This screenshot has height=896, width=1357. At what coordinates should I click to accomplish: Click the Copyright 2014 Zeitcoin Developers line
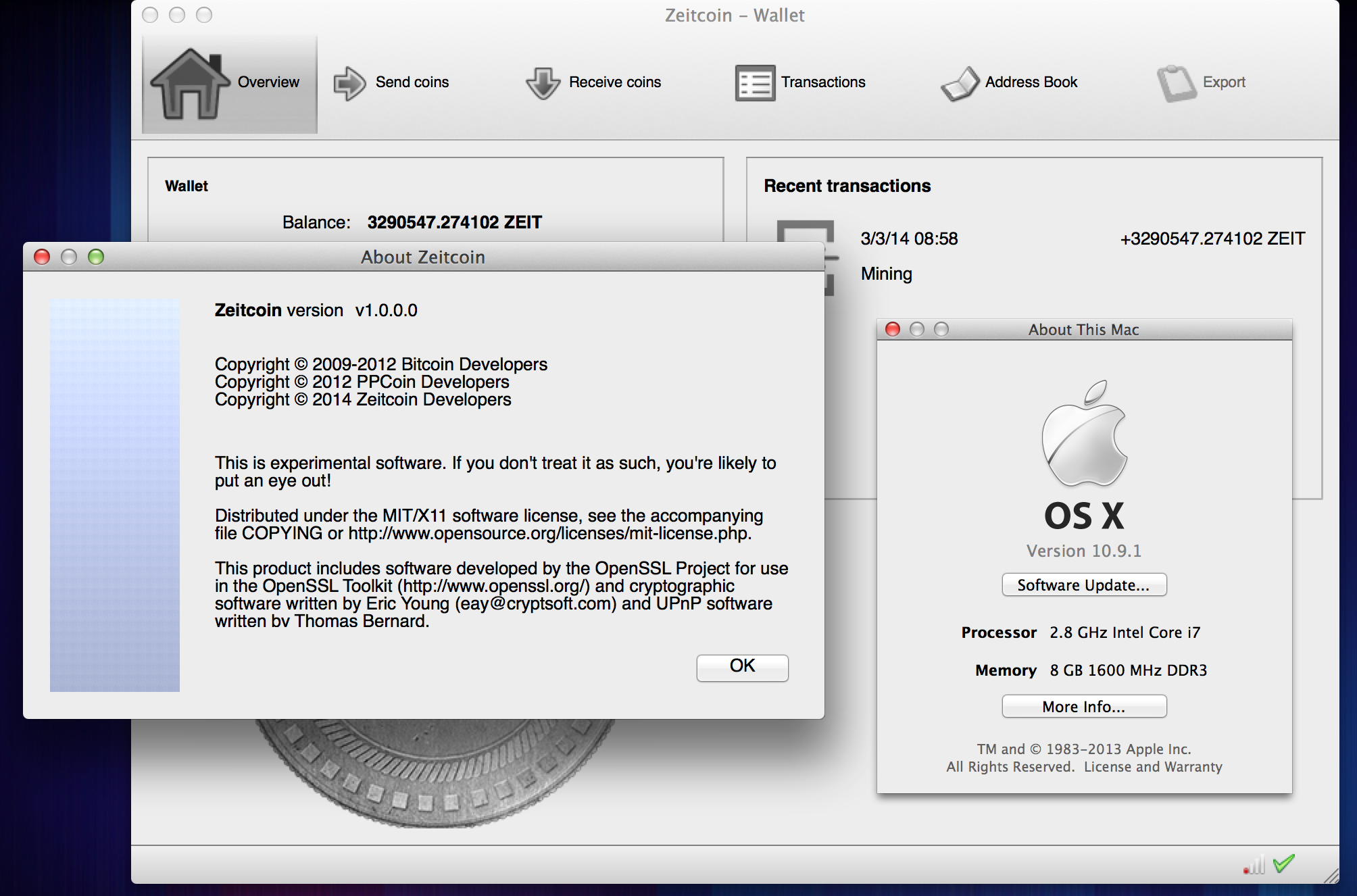tap(363, 399)
